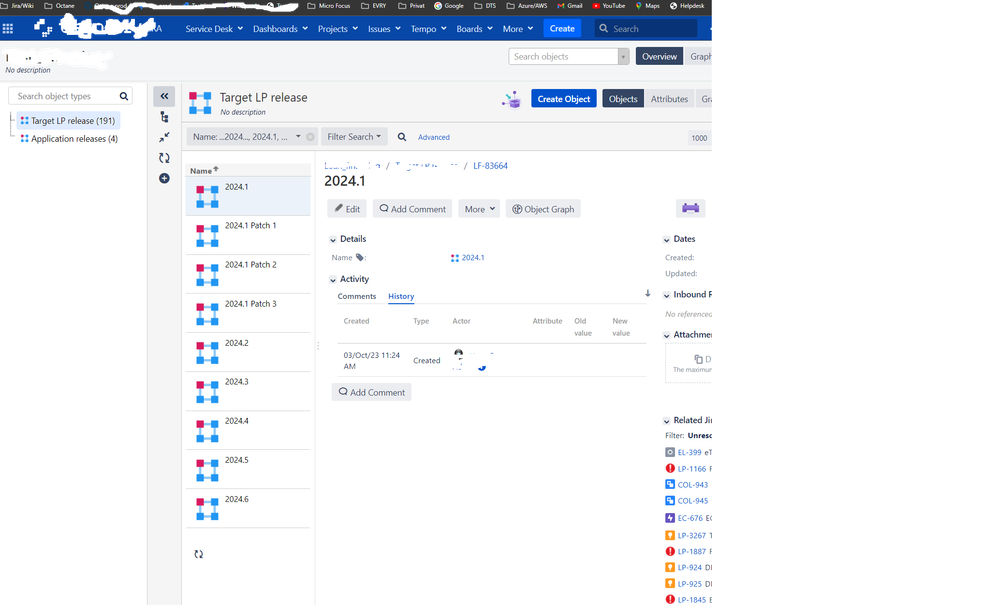Click the Create button in header
Image resolution: width=998 pixels, height=605 pixels.
562,29
